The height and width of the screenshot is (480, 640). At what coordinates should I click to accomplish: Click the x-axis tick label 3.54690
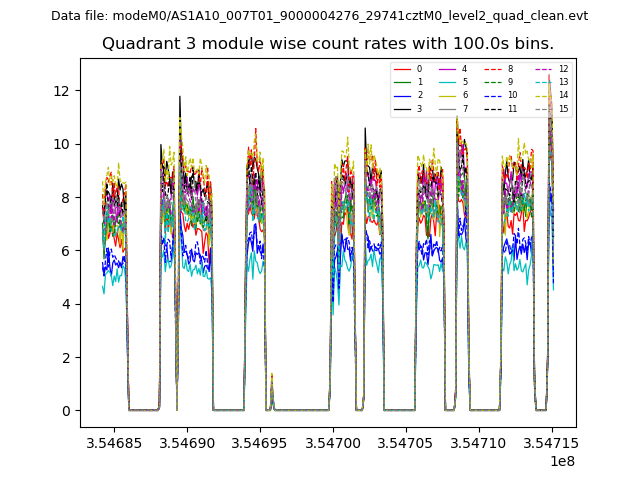pos(187,442)
